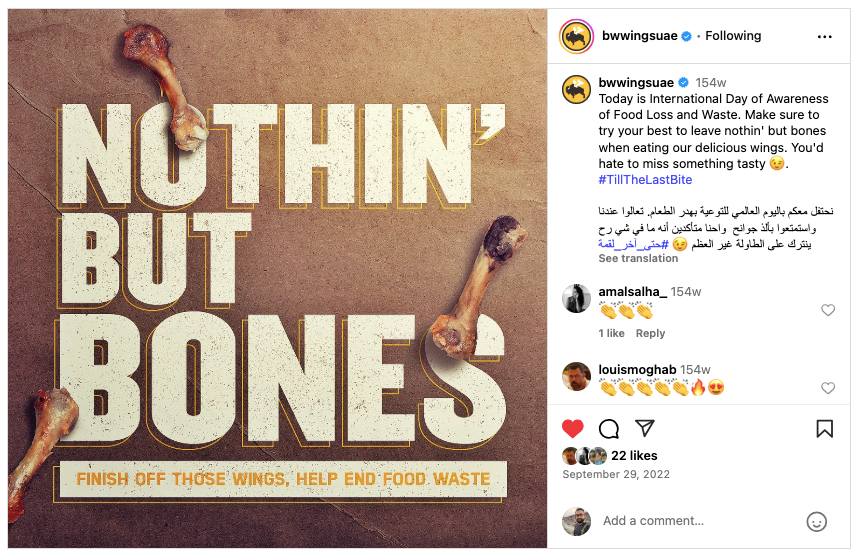Click the verified badge in the header
The image size is (859, 554).
point(687,36)
